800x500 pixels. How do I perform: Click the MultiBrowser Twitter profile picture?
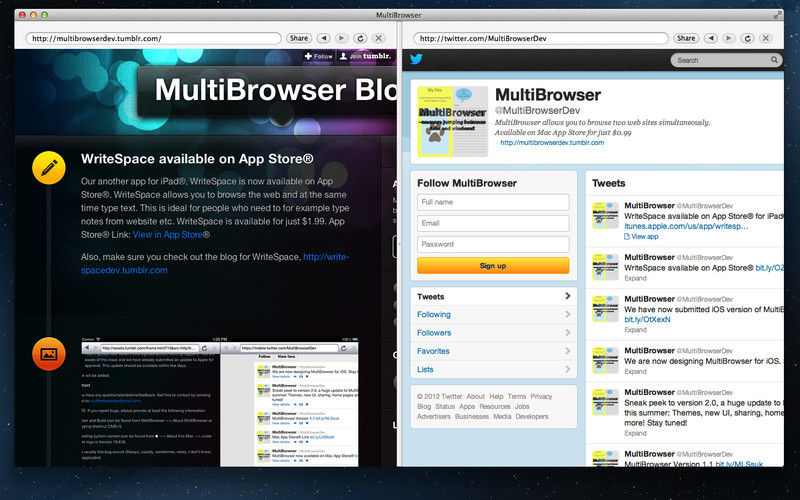tap(453, 121)
